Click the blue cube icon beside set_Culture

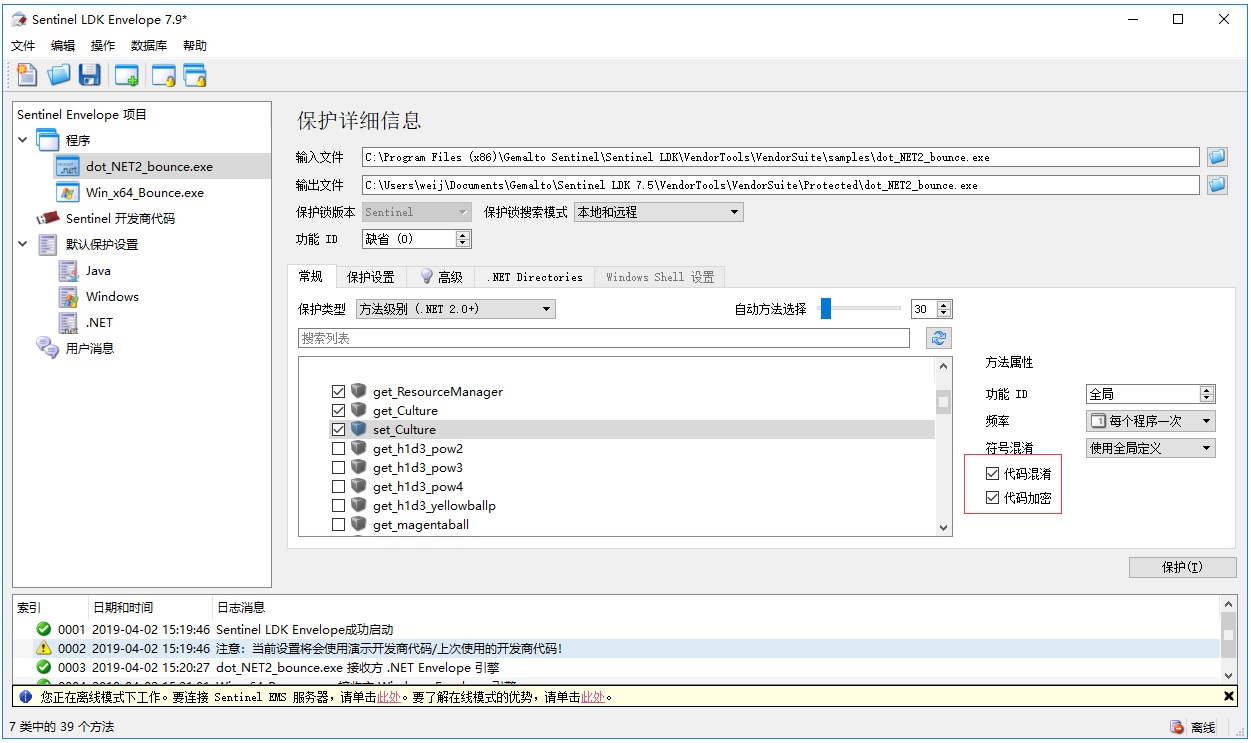tap(359, 429)
